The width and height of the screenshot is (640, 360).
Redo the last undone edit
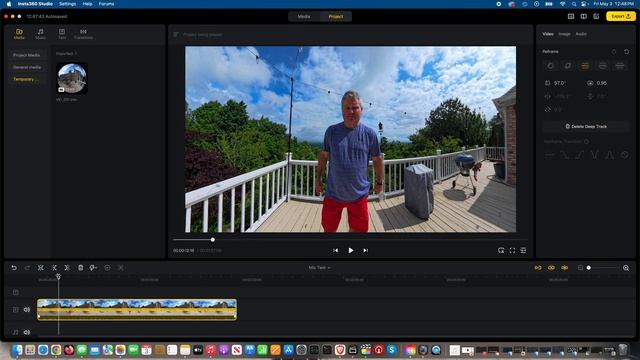click(x=27, y=268)
